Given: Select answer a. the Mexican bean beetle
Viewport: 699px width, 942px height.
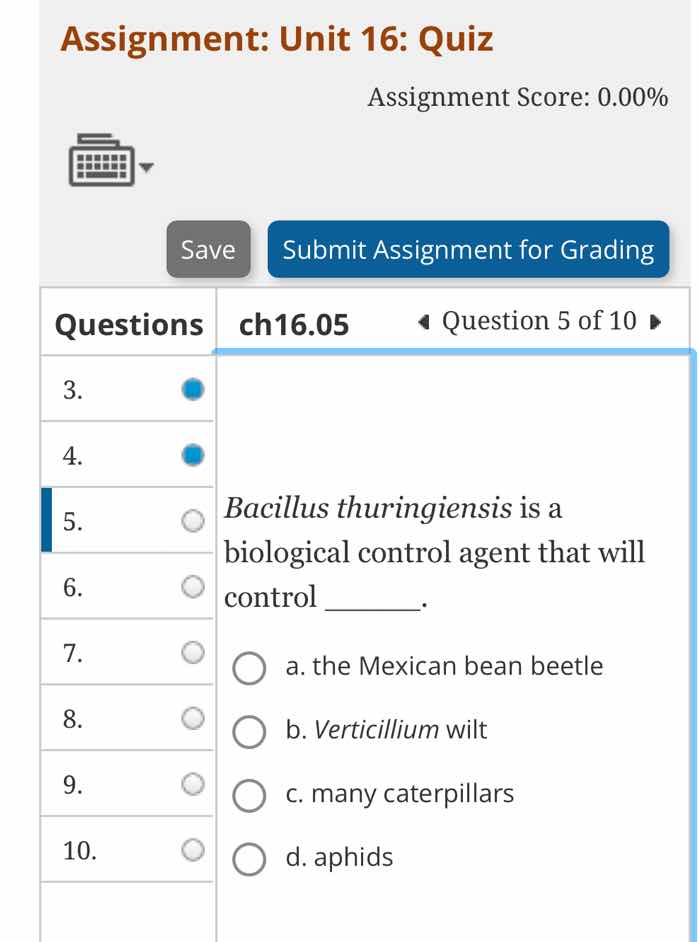Looking at the screenshot, I should (x=248, y=668).
